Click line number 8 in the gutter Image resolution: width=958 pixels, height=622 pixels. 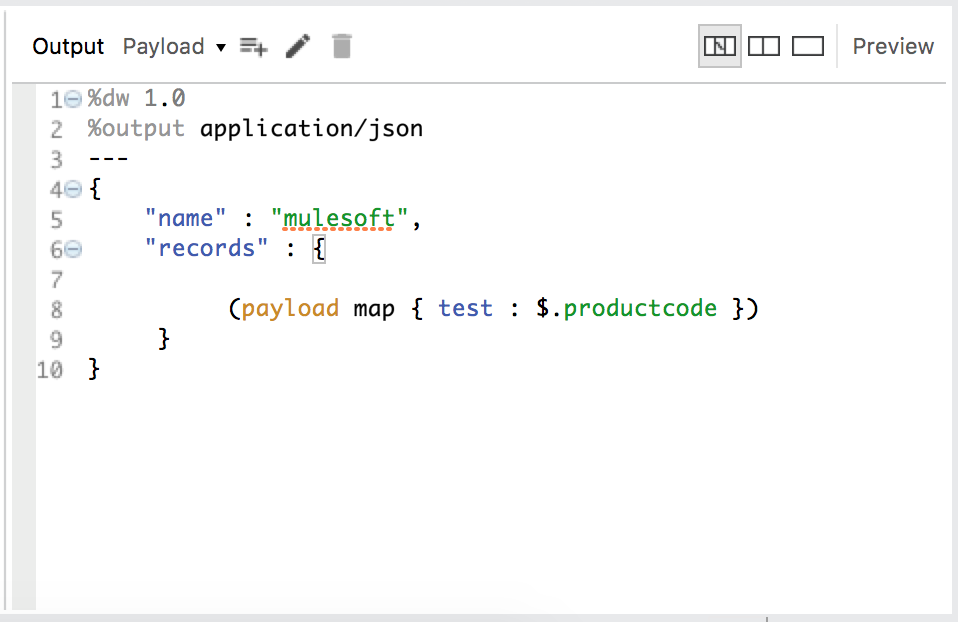pos(56,309)
